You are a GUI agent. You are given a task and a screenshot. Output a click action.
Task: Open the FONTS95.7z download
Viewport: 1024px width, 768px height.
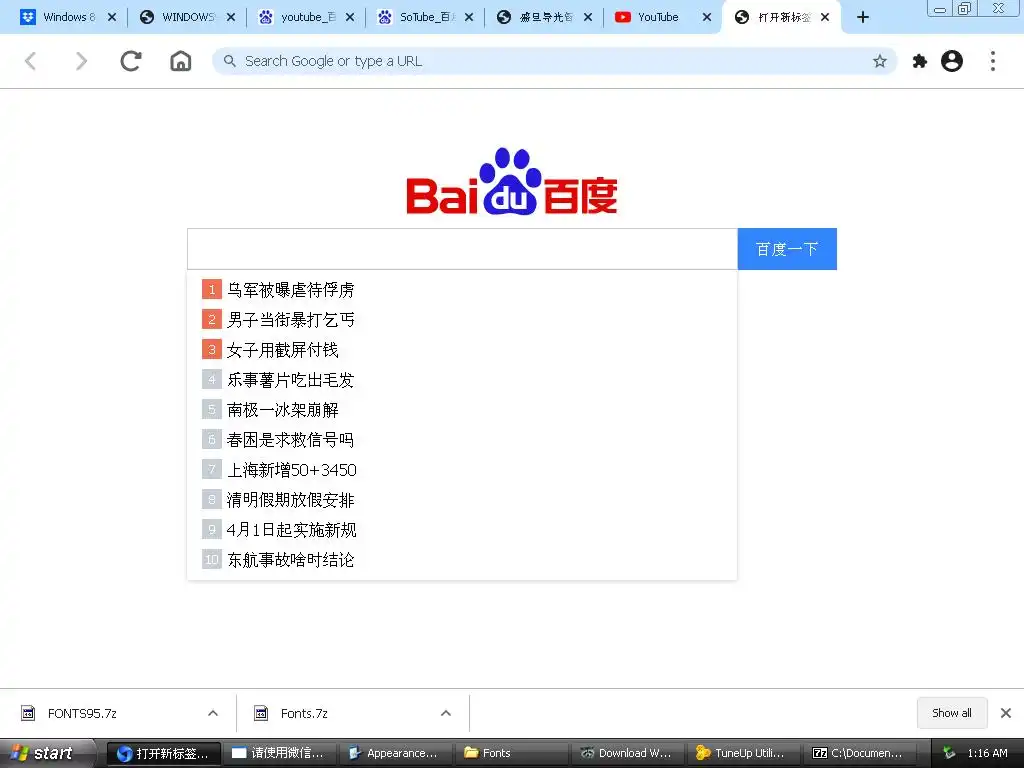tap(82, 713)
